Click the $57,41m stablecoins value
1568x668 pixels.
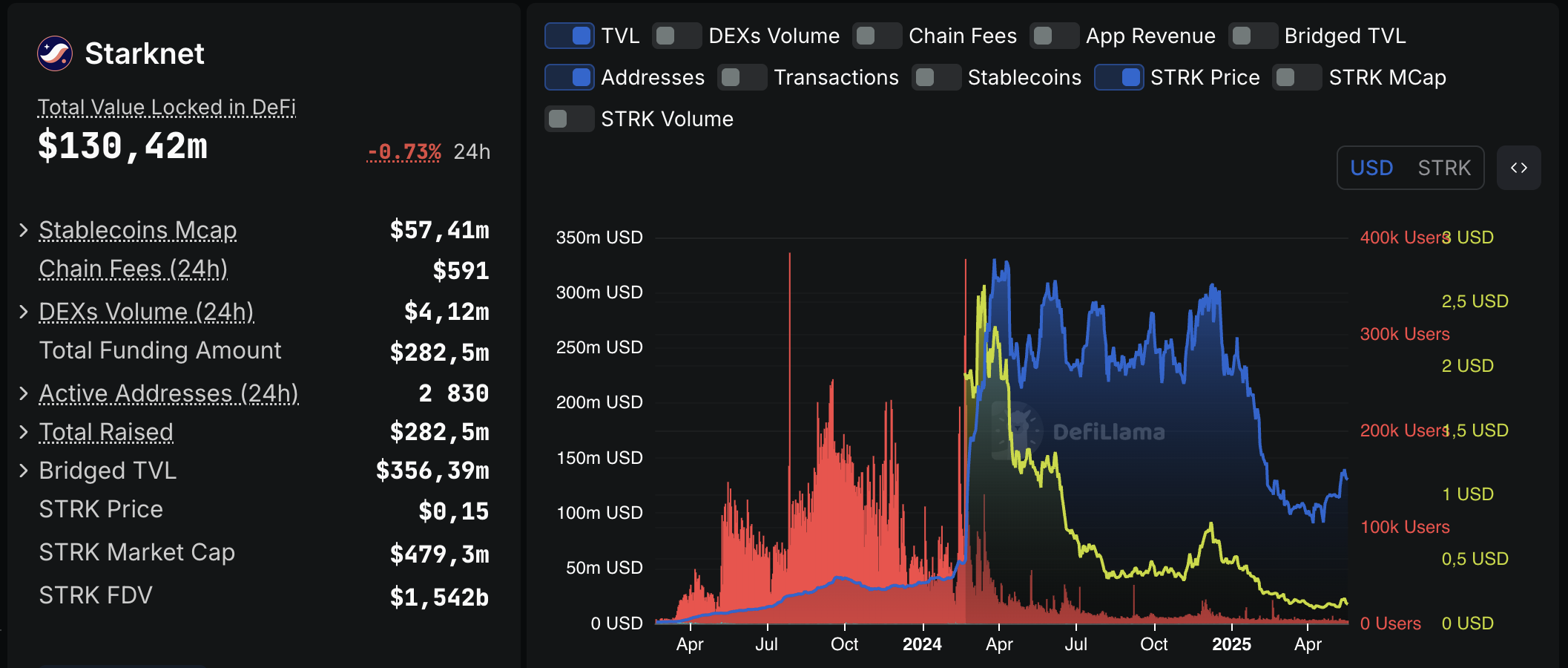click(440, 230)
